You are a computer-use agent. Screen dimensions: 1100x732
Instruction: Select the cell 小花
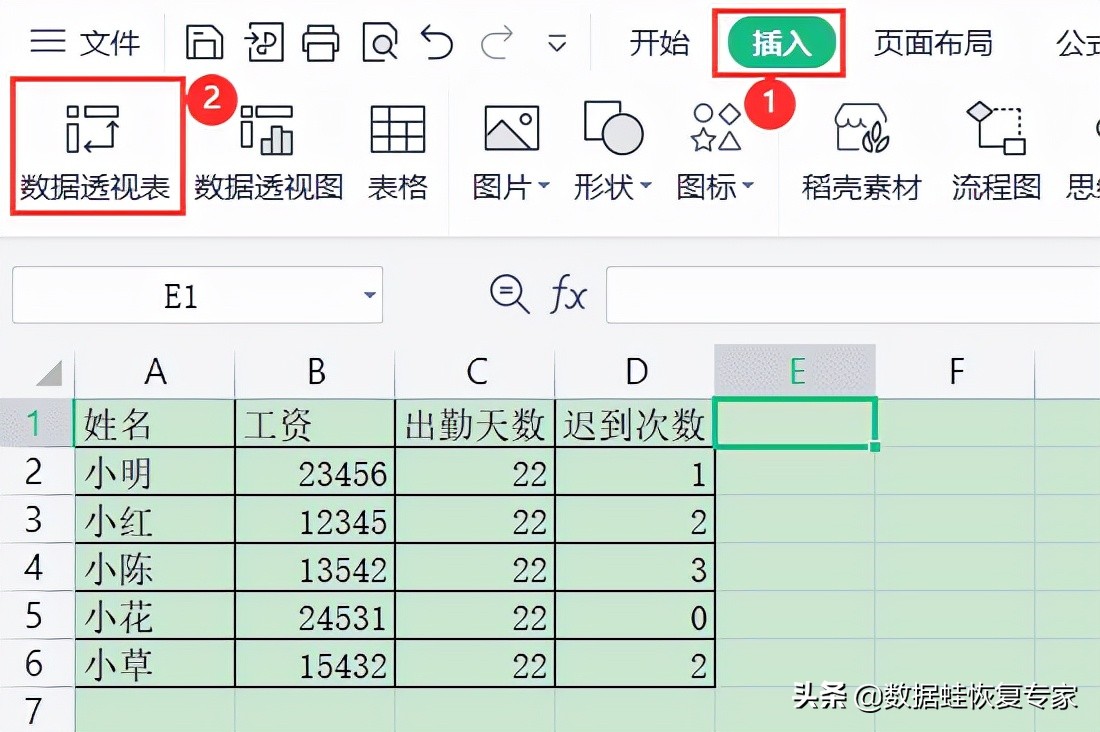155,615
